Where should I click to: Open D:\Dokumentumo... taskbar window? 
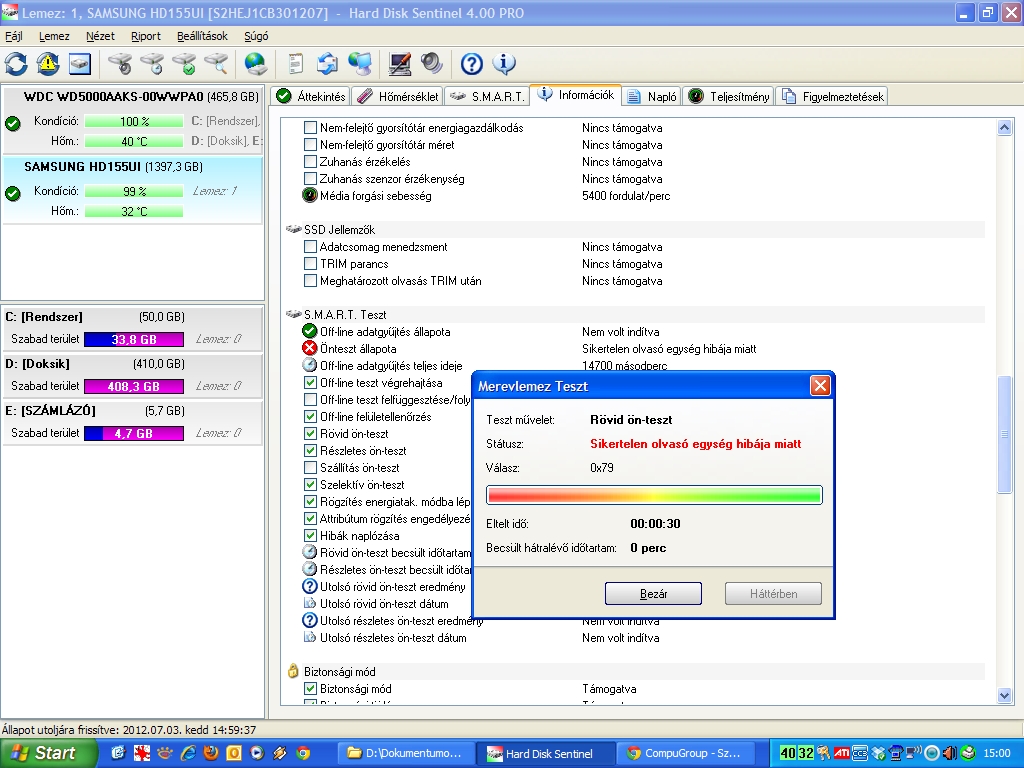(x=405, y=753)
